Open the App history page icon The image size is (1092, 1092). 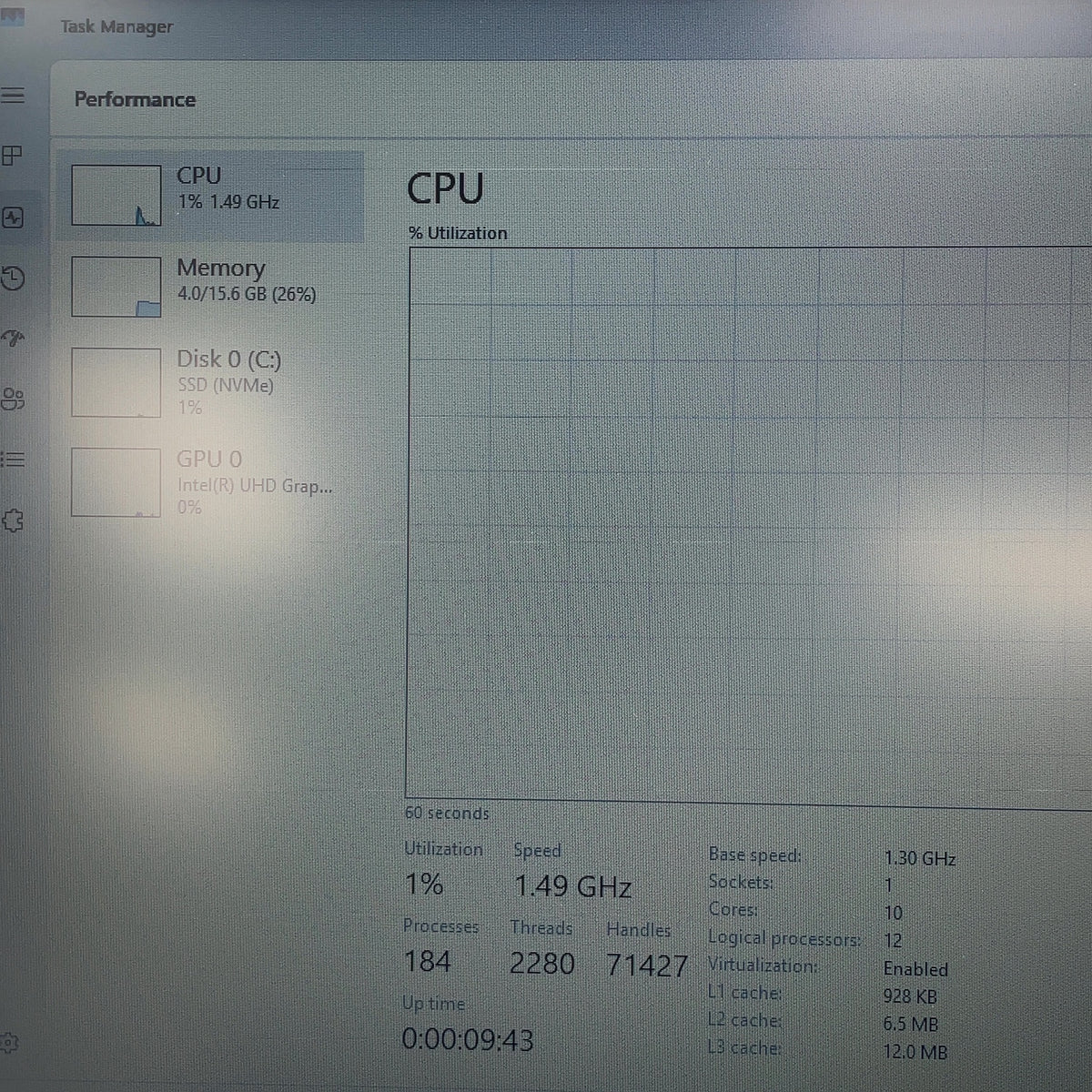pyautogui.click(x=13, y=278)
